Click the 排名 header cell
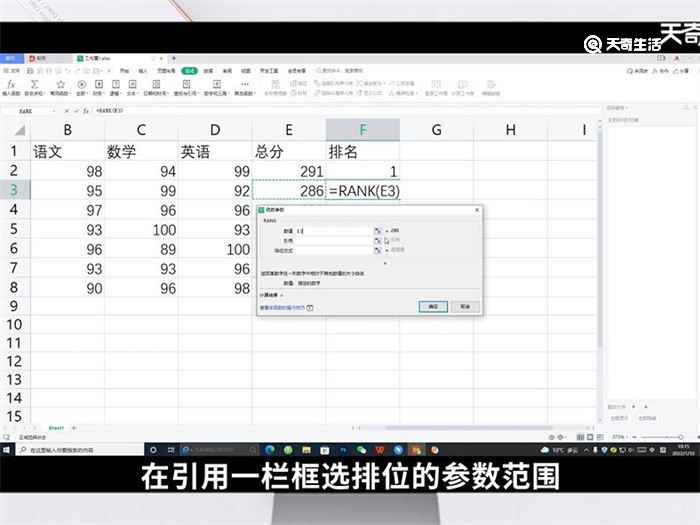 point(362,152)
